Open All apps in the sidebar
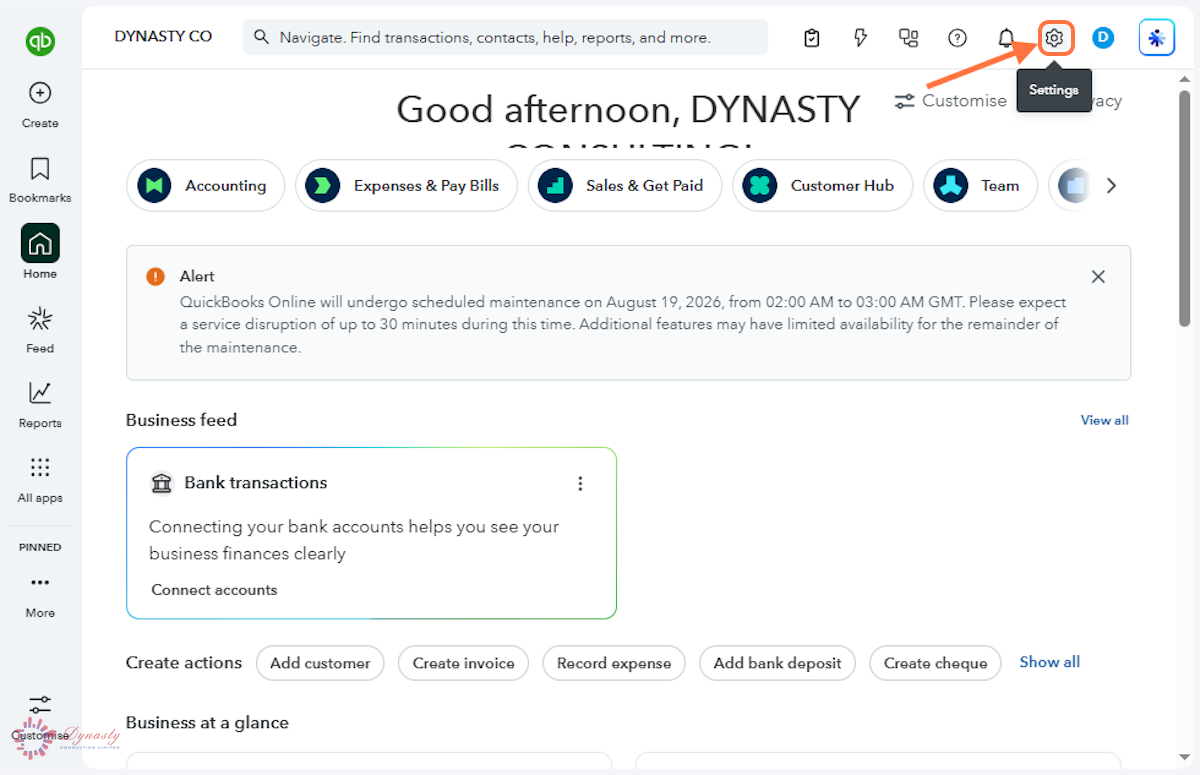This screenshot has height=775, width=1200. pos(40,480)
